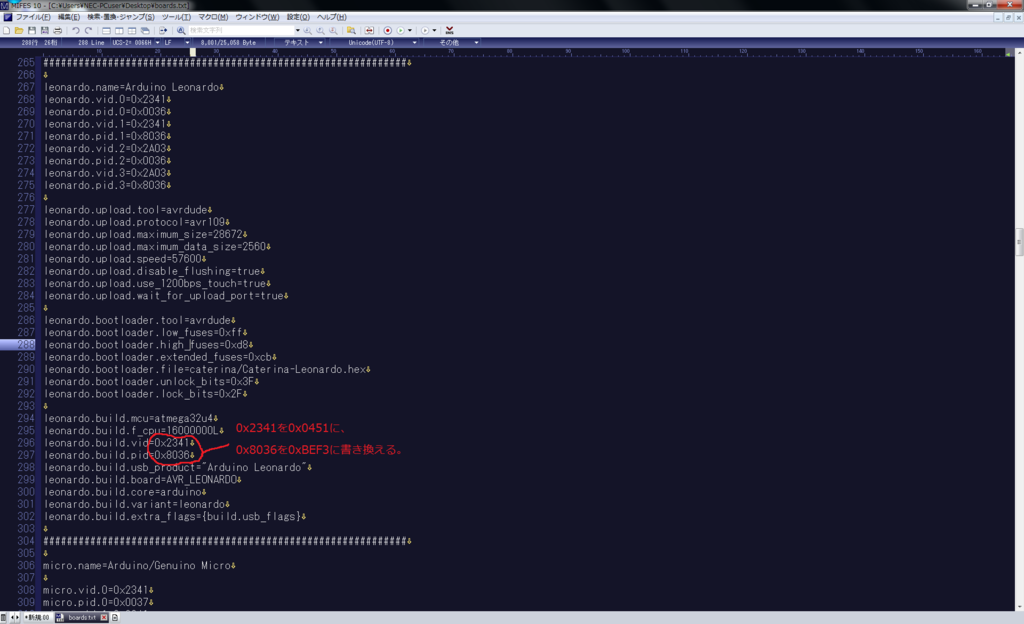
Task: Open the Unicode(UTF-8) encoding dropdown
Action: click(x=414, y=42)
